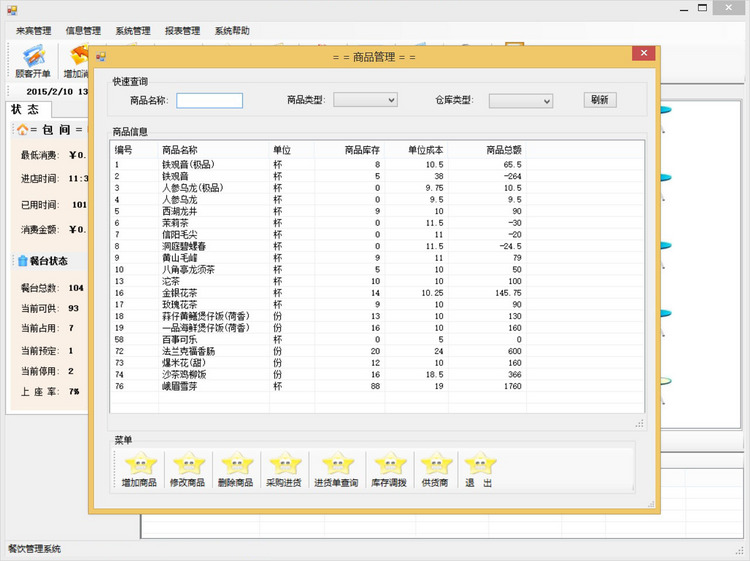Screen dimensions: 750x561
Task: Select the 状态 tab in left panel
Action: tap(25, 109)
